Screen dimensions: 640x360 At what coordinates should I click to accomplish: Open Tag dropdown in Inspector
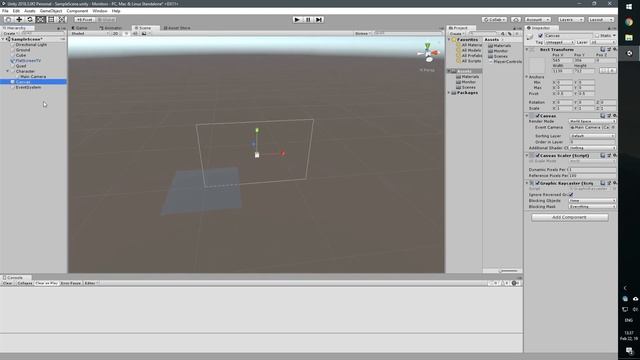pyautogui.click(x=560, y=42)
